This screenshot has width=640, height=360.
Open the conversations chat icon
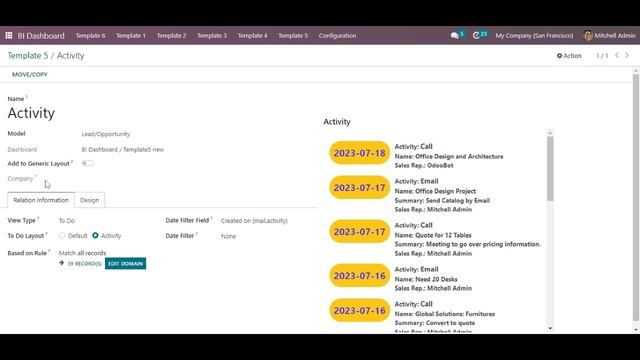(x=455, y=36)
